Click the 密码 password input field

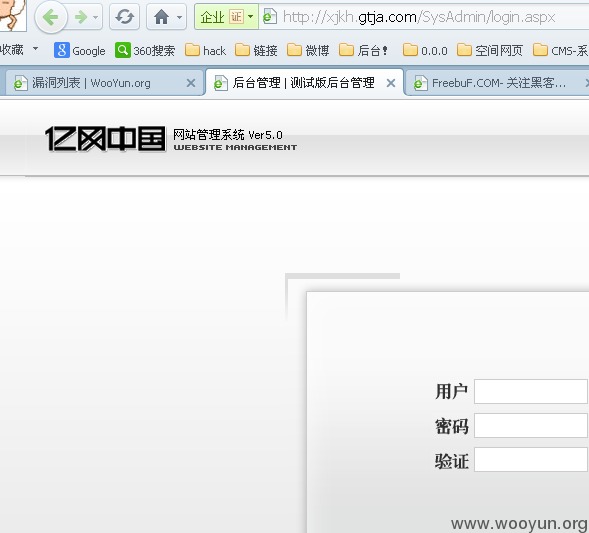[531, 425]
